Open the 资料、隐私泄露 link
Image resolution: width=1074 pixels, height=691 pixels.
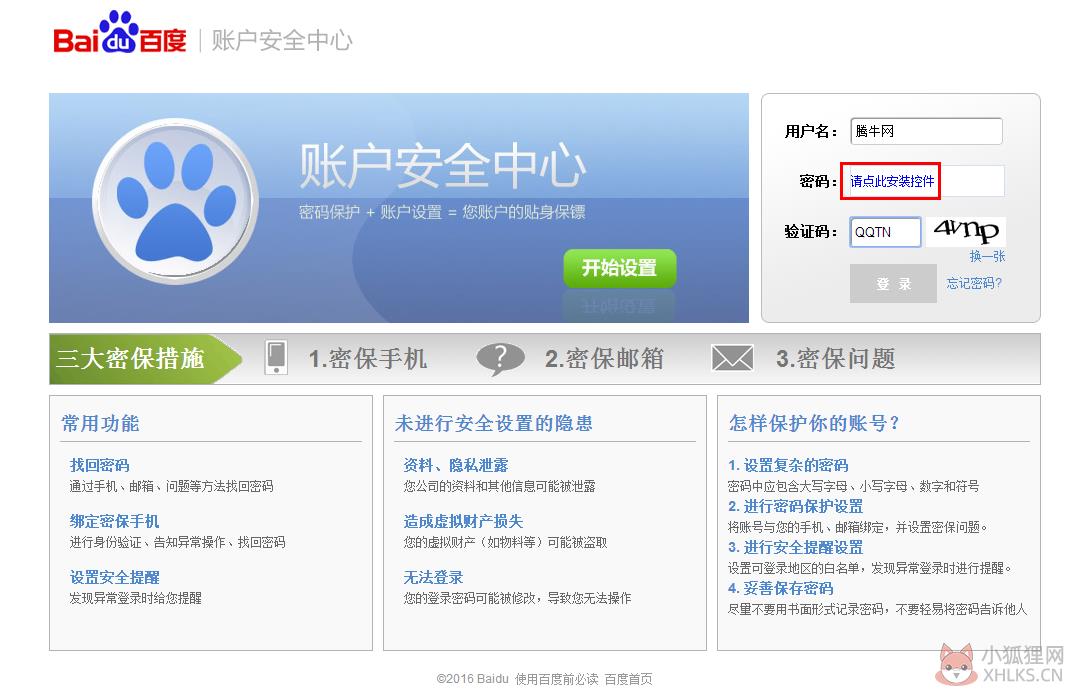click(455, 466)
